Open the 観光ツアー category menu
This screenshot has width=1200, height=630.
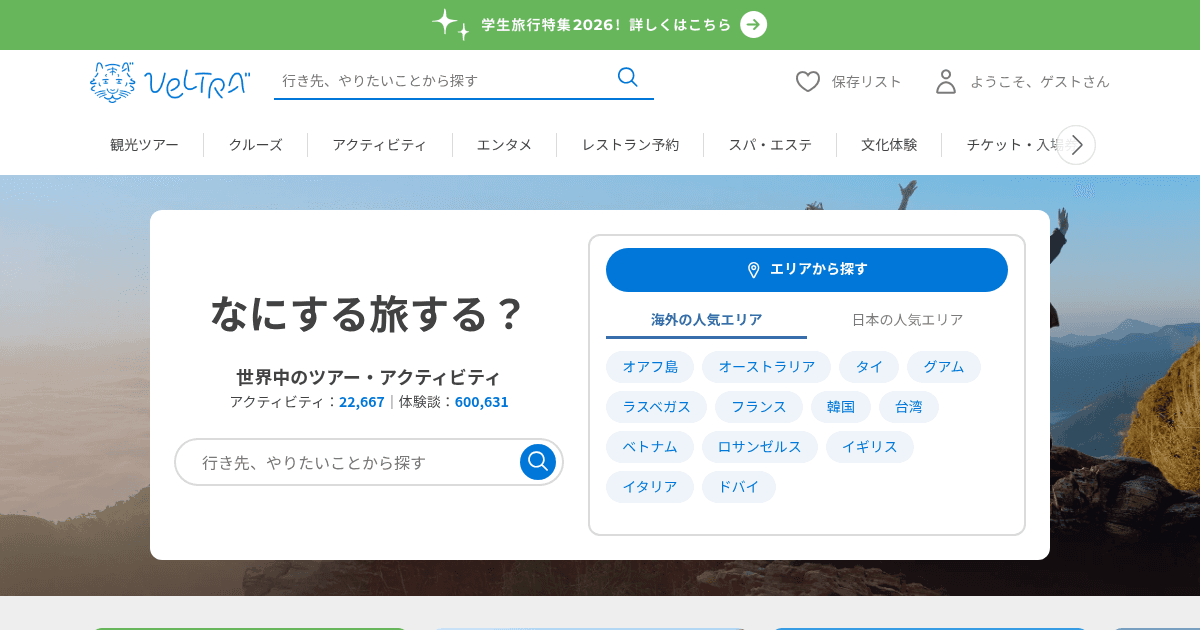click(144, 145)
